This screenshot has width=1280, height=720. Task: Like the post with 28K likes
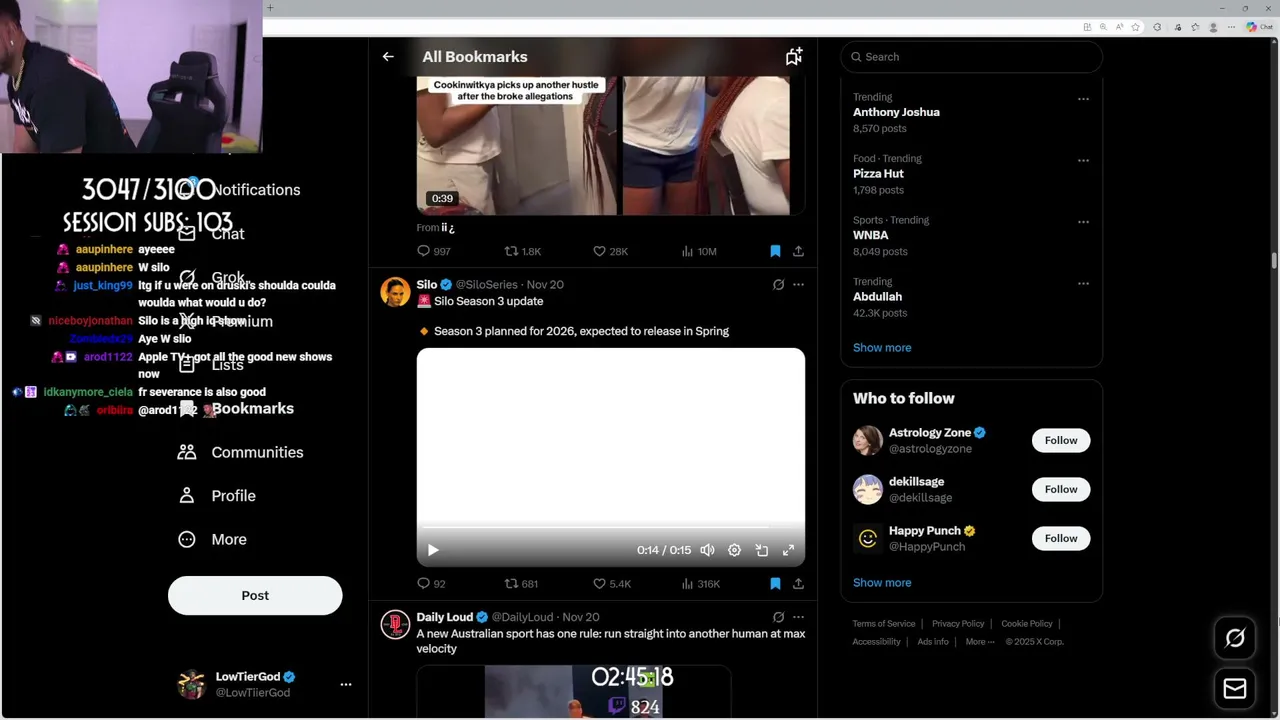610,251
